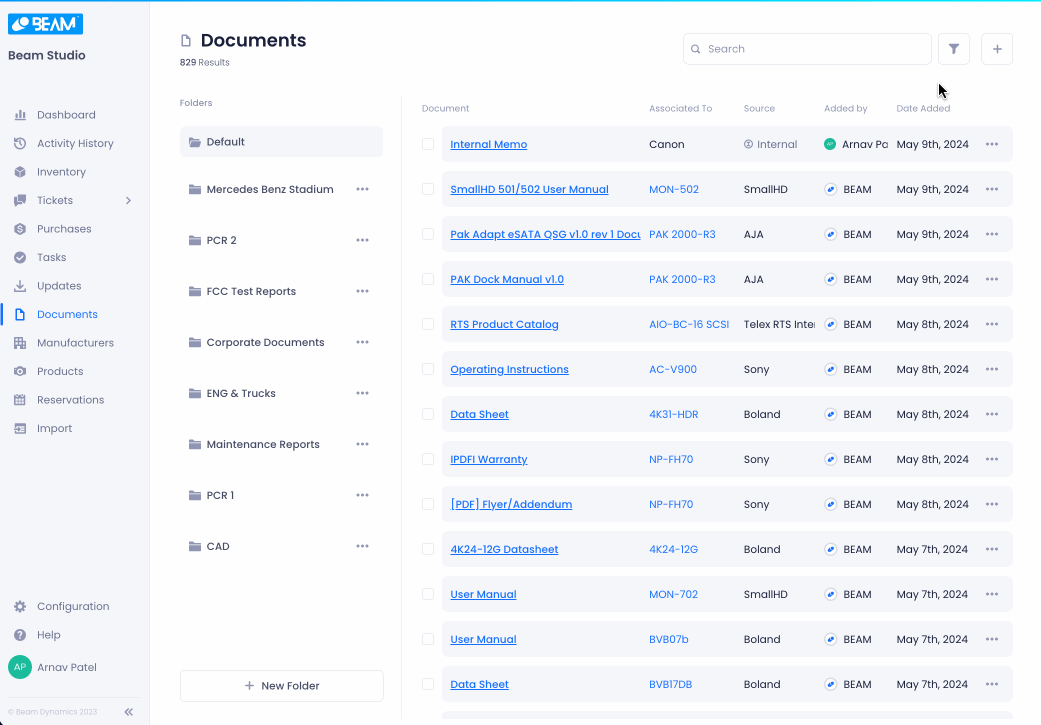
Task: Check the PAK Dock Manual v1.0 checkbox
Action: [428, 280]
